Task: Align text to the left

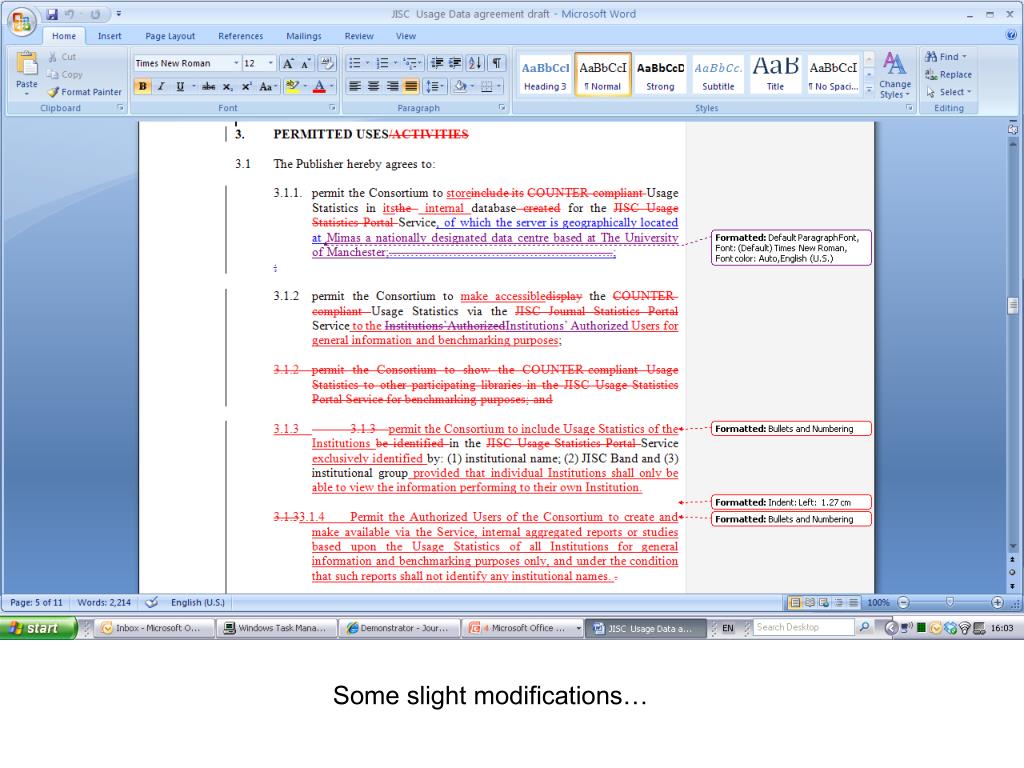Action: tap(355, 86)
